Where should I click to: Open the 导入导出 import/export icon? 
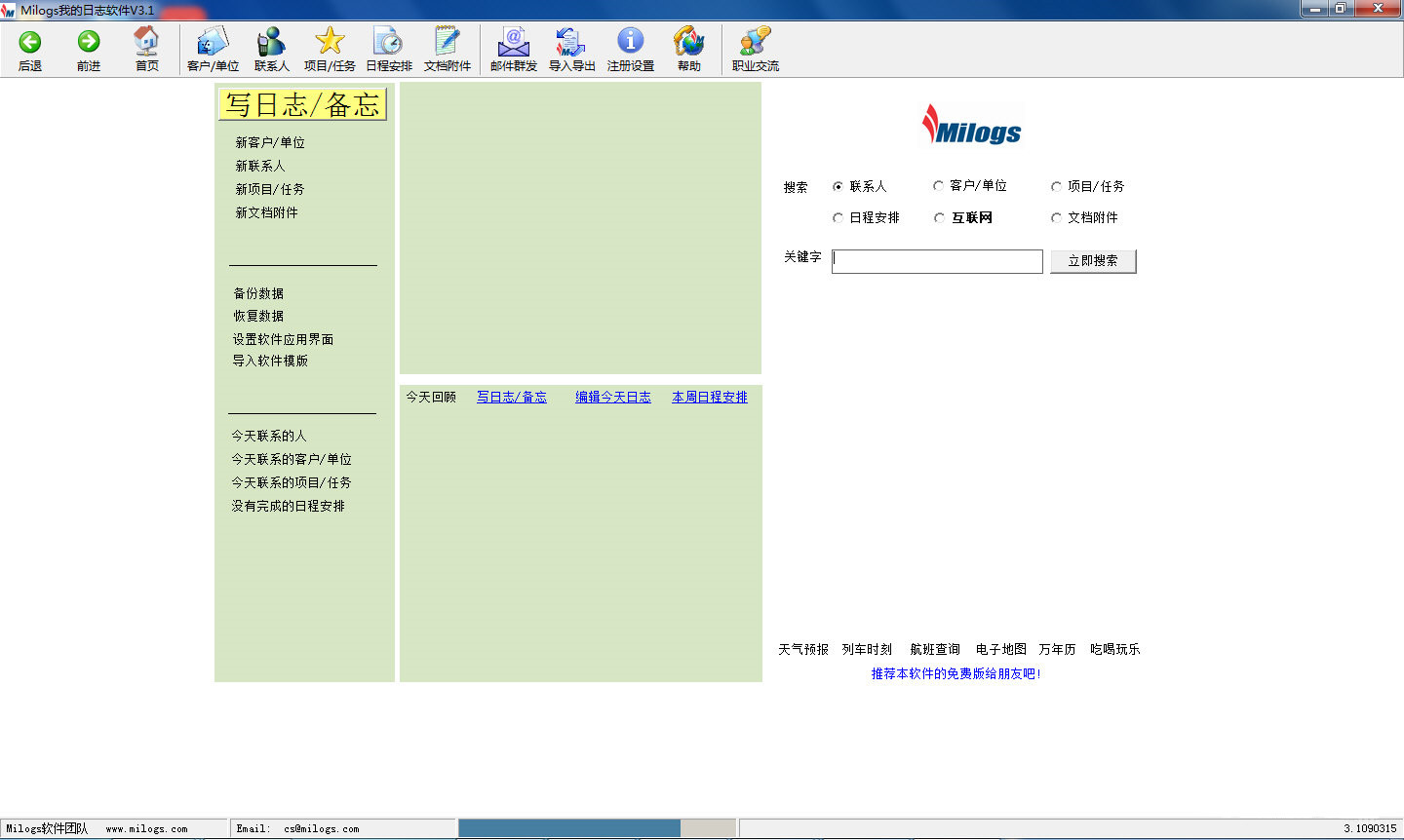(570, 47)
